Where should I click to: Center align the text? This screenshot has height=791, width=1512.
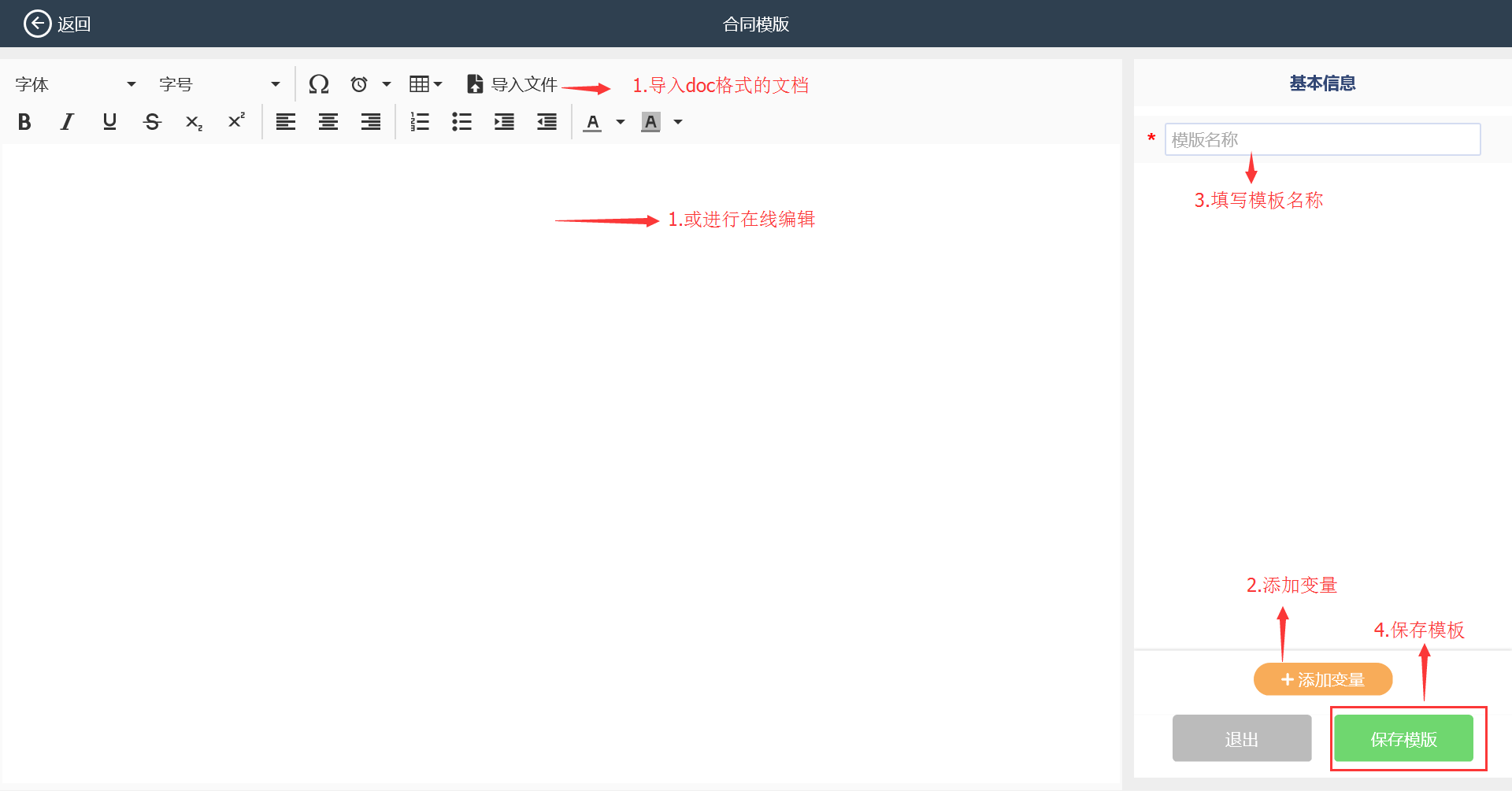(328, 122)
